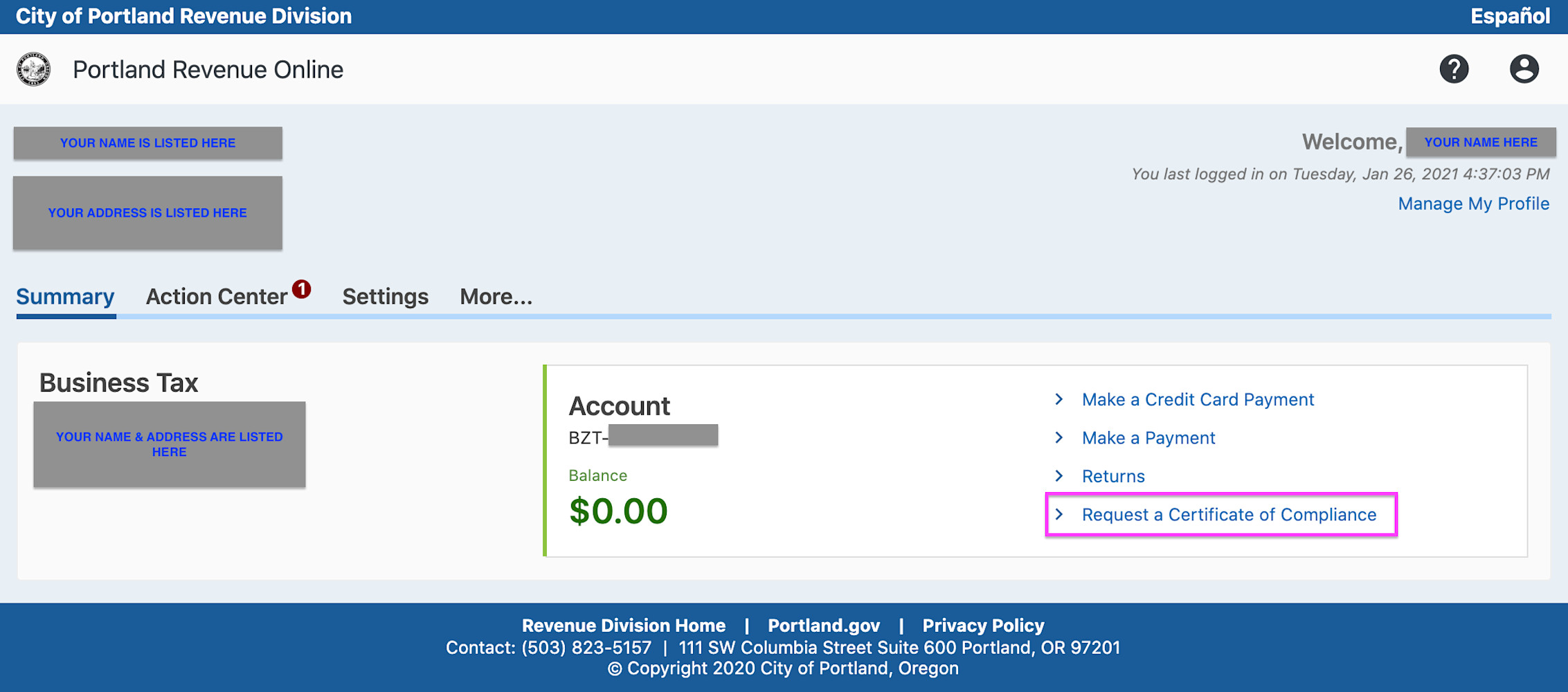View the Privacy Policy footer link
Viewport: 1568px width, 692px height.
tap(983, 626)
